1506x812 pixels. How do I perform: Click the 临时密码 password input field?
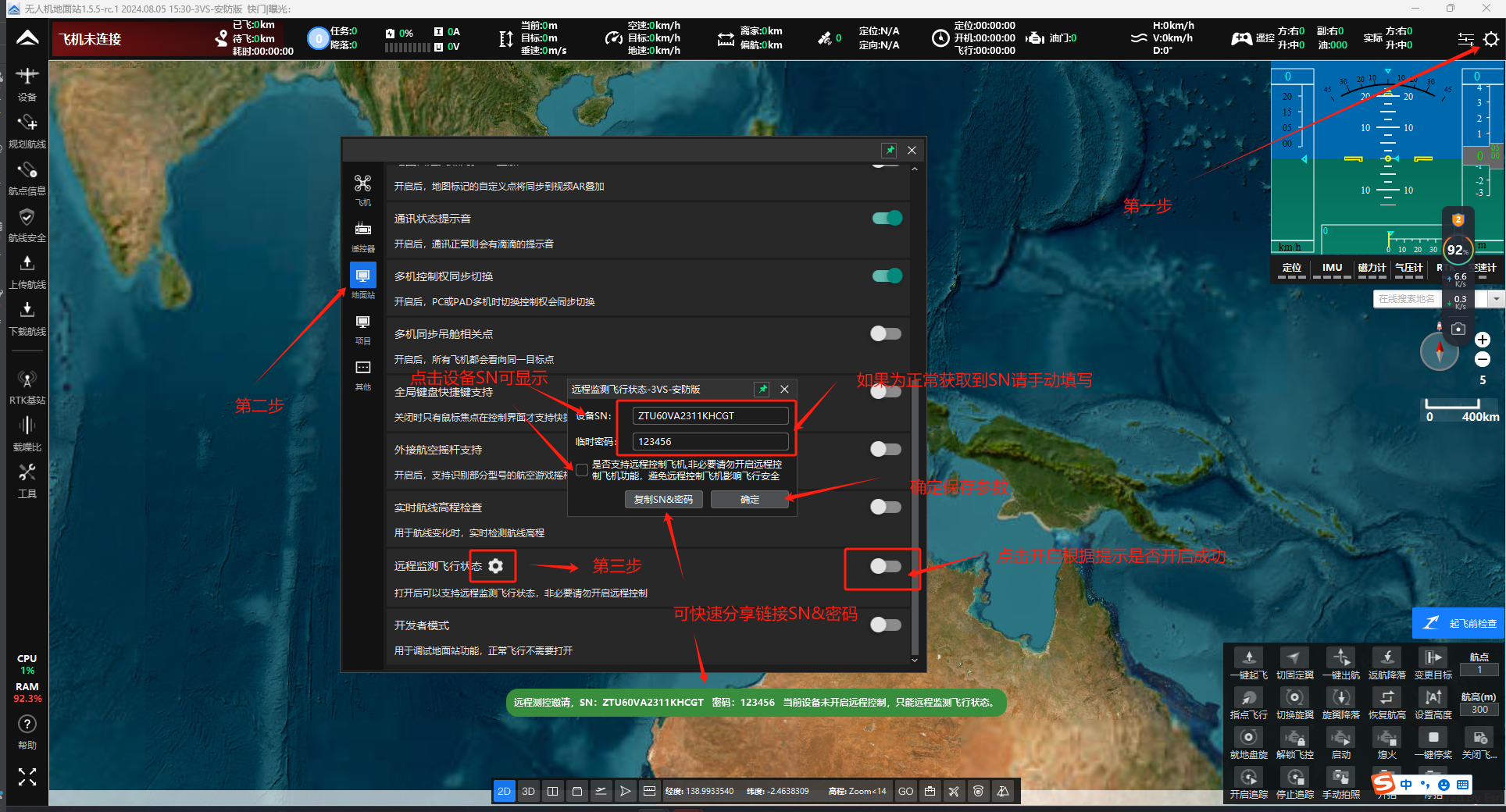click(710, 441)
